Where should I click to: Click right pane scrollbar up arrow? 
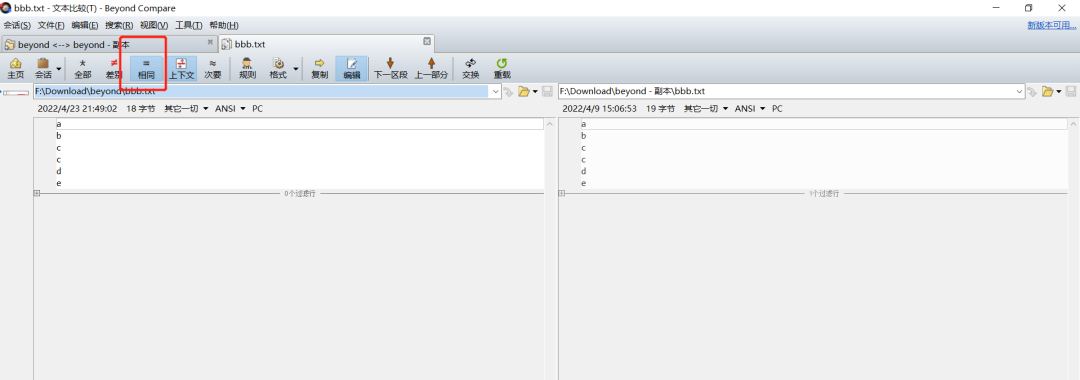[x=1074, y=125]
